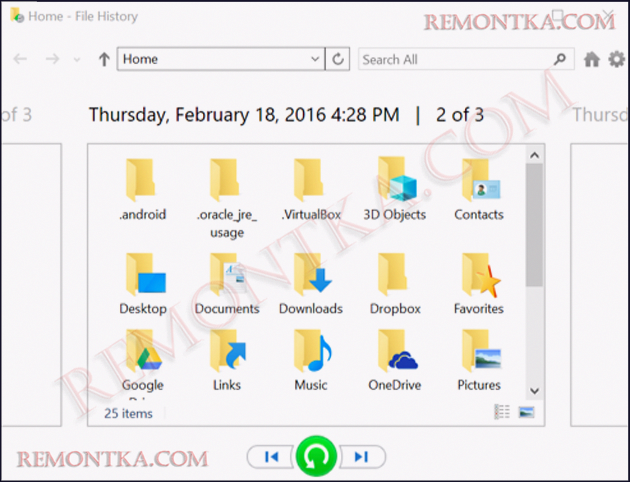The height and width of the screenshot is (482, 630).
Task: Click the search magnifier icon
Action: click(x=560, y=59)
